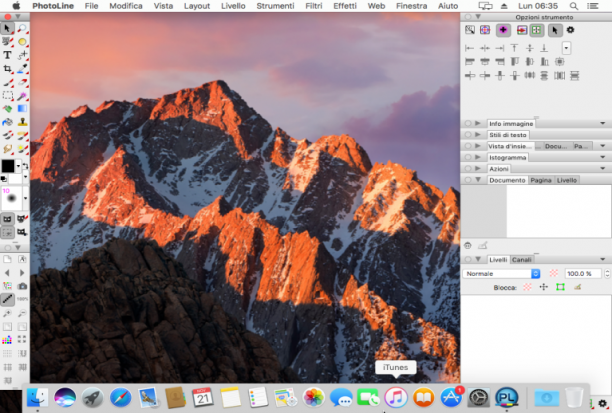Expand the Info immagine panel
Screen dimensions: 612x413
[x=478, y=123]
